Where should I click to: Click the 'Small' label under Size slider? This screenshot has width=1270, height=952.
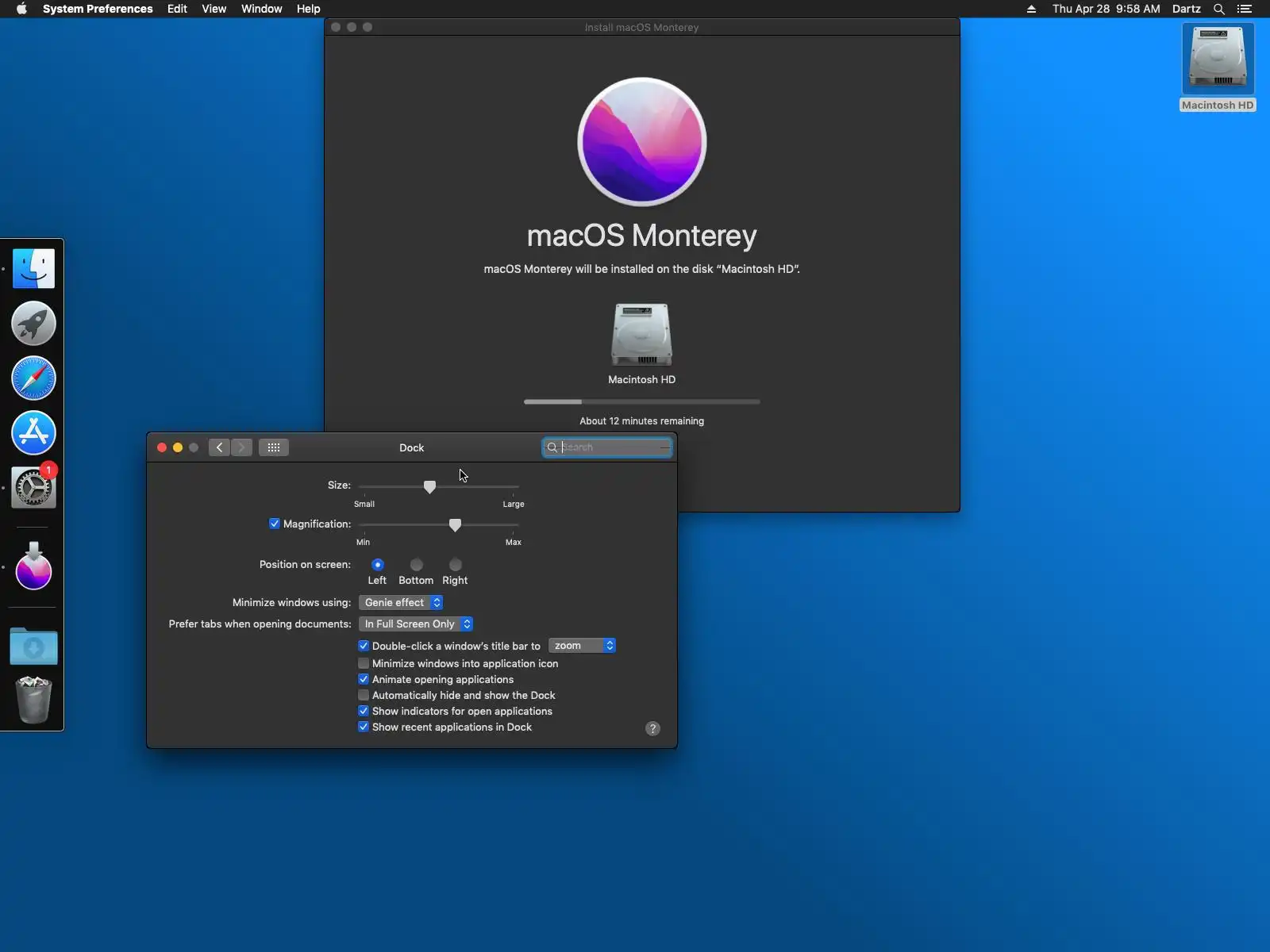click(x=364, y=504)
